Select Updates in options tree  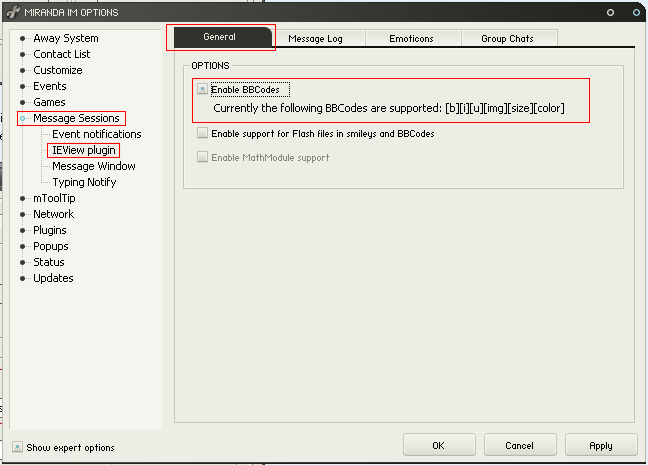(53, 278)
